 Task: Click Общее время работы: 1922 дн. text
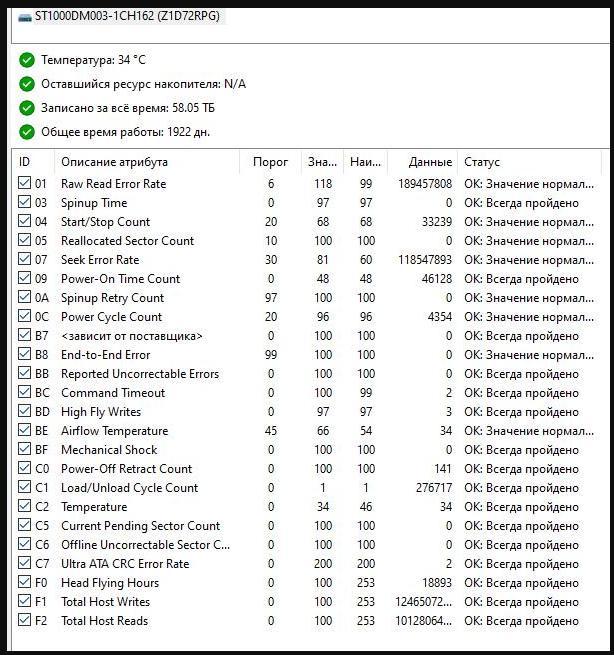pyautogui.click(x=125, y=132)
